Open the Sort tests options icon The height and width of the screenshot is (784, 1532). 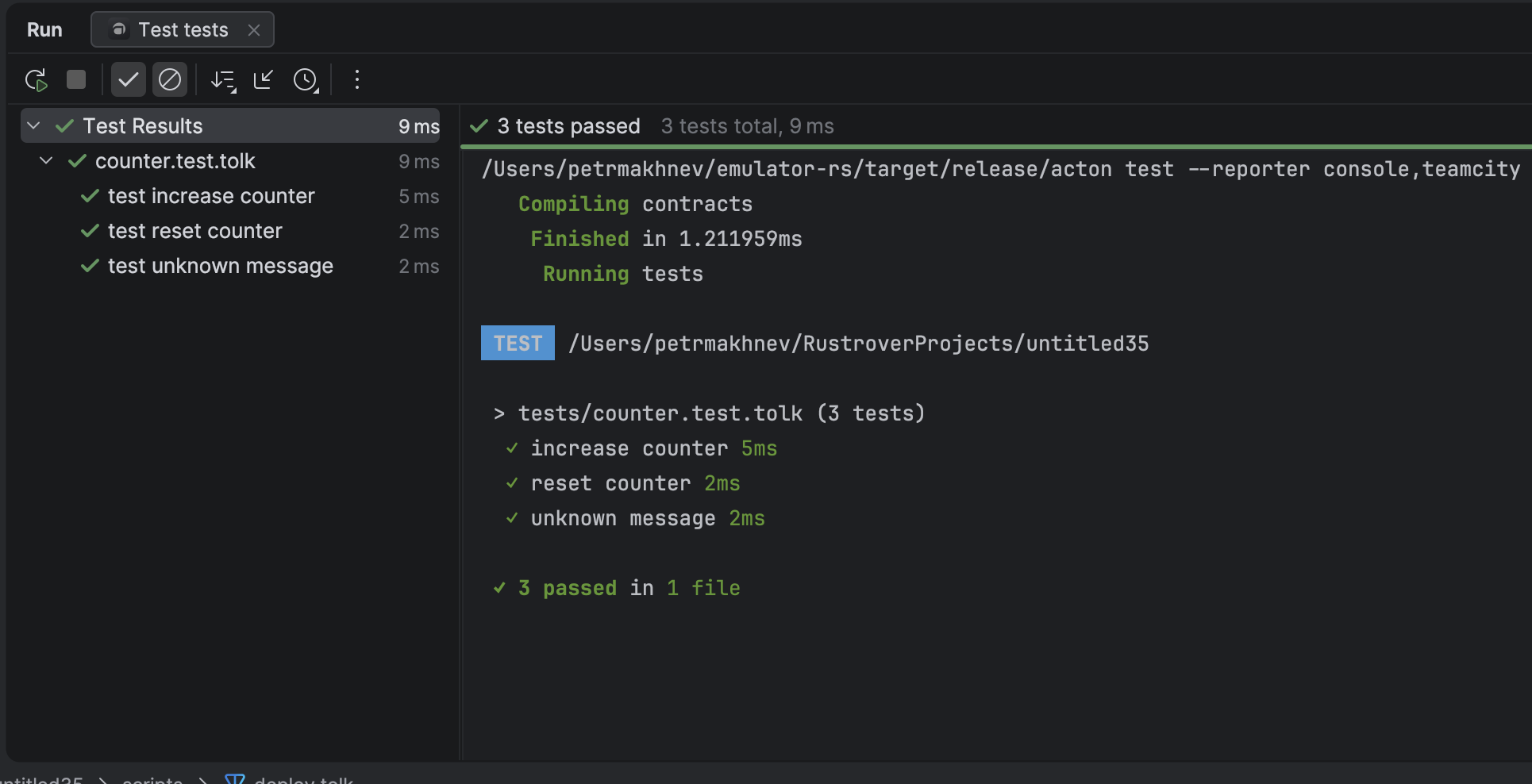(223, 80)
